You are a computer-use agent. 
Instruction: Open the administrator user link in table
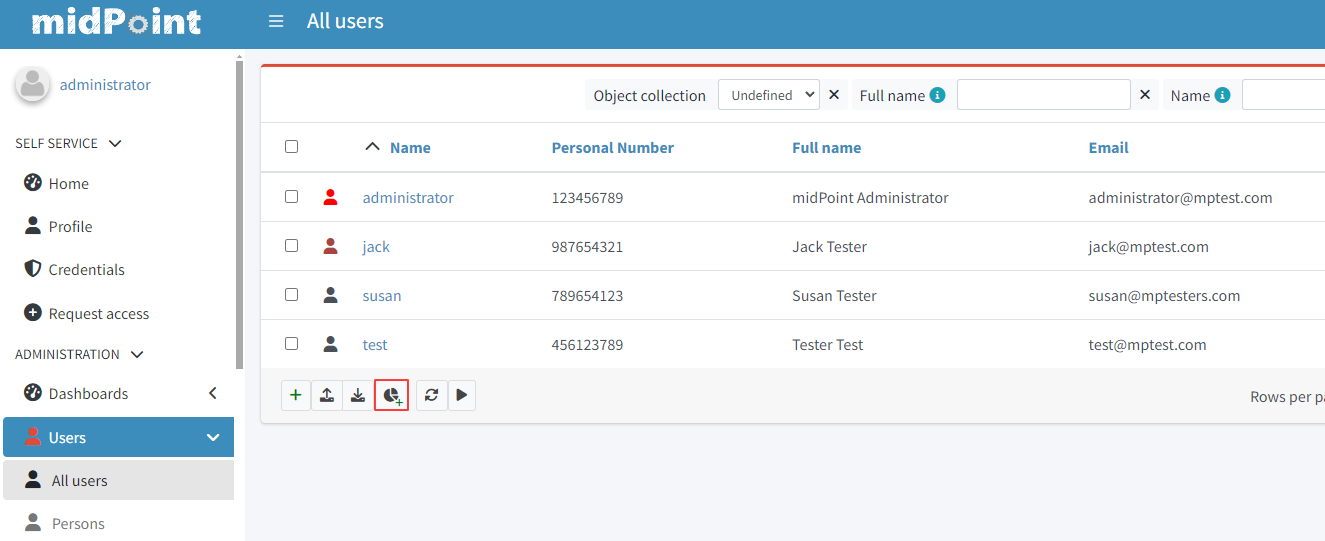point(408,198)
